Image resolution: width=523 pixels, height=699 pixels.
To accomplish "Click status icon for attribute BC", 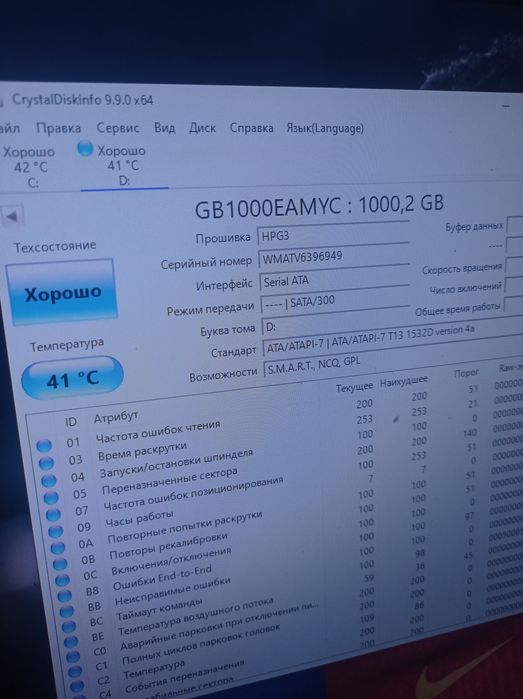I will (68, 627).
